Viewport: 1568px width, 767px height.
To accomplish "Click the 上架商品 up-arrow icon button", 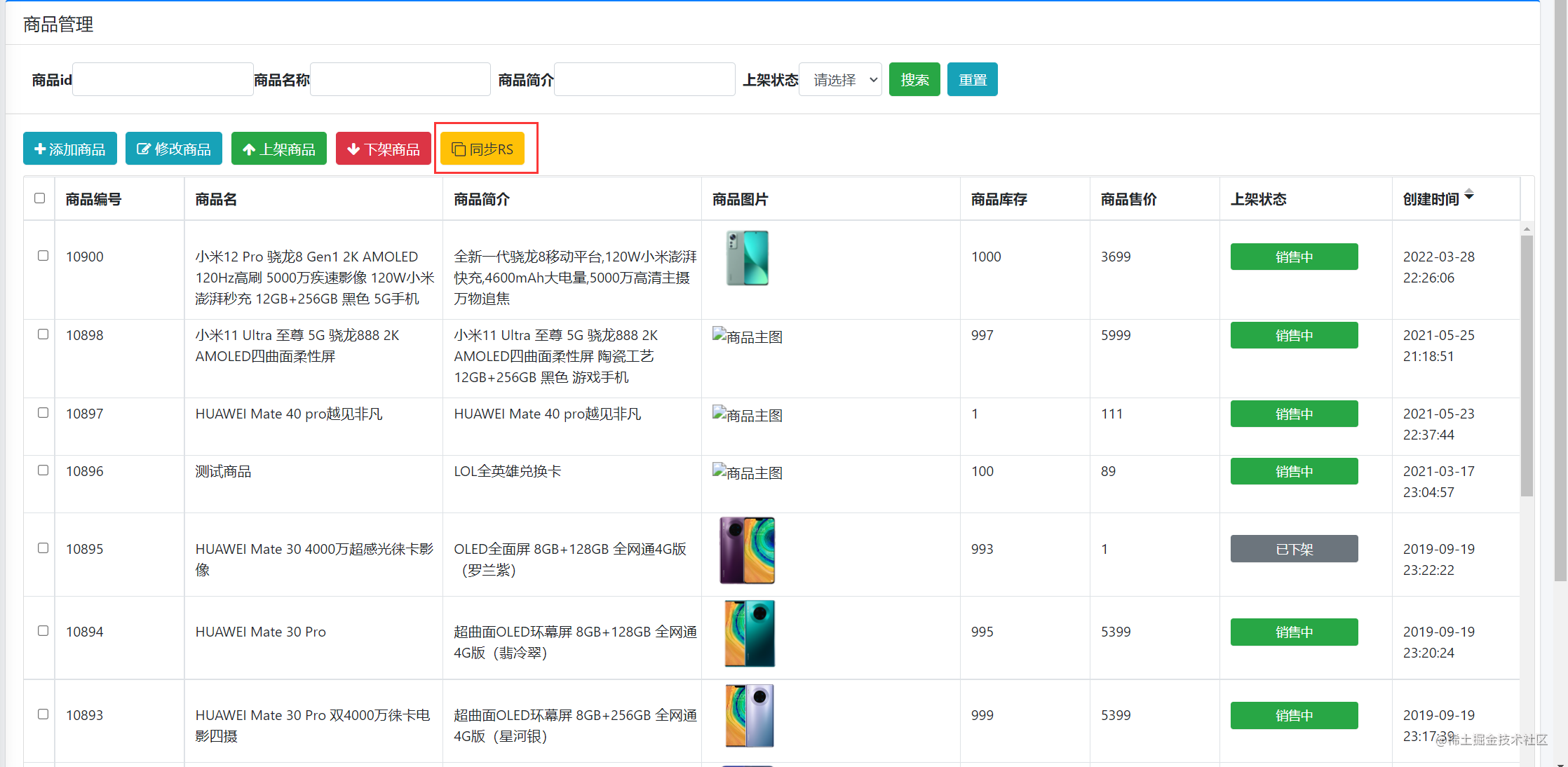I will 279,149.
